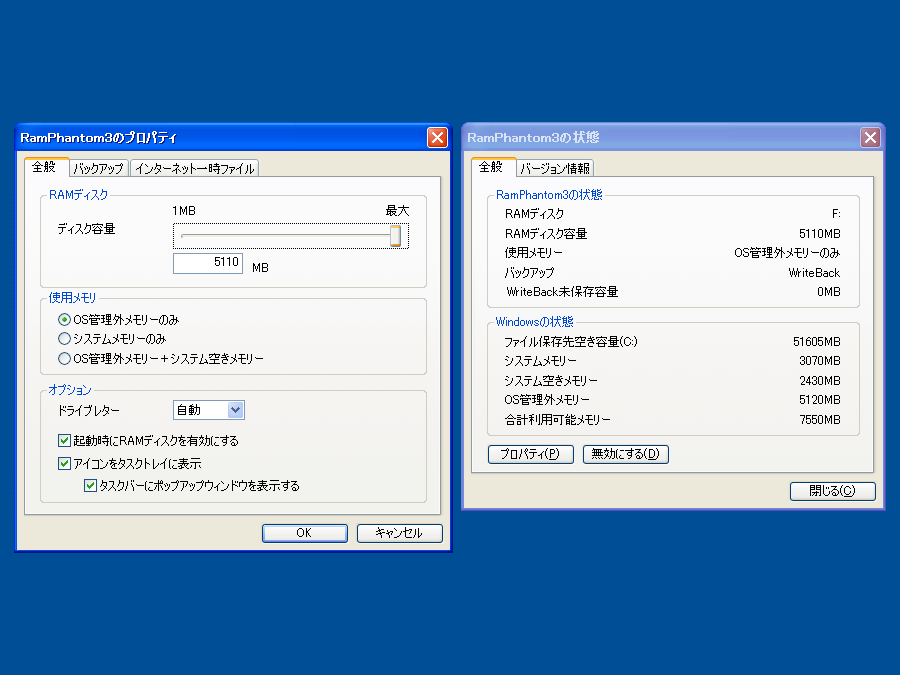Toggle 起動時にRAMディスクを有効にする checkbox

(x=64, y=440)
